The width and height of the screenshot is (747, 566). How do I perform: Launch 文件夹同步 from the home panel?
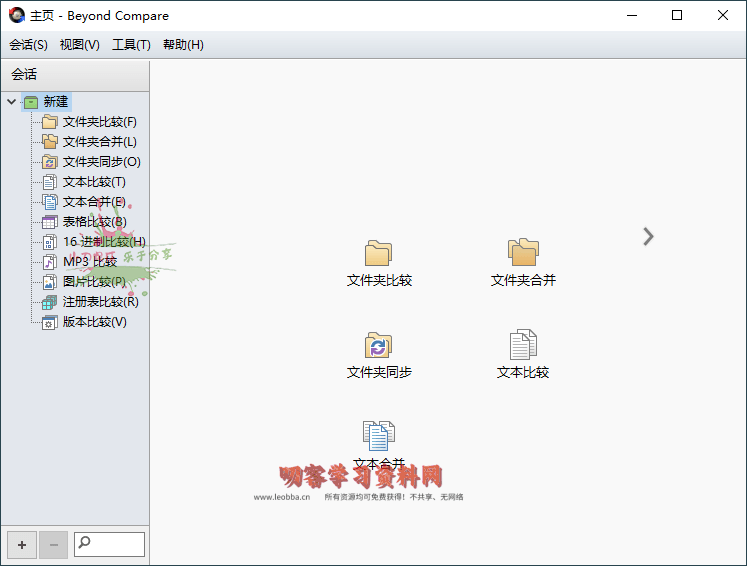[378, 346]
